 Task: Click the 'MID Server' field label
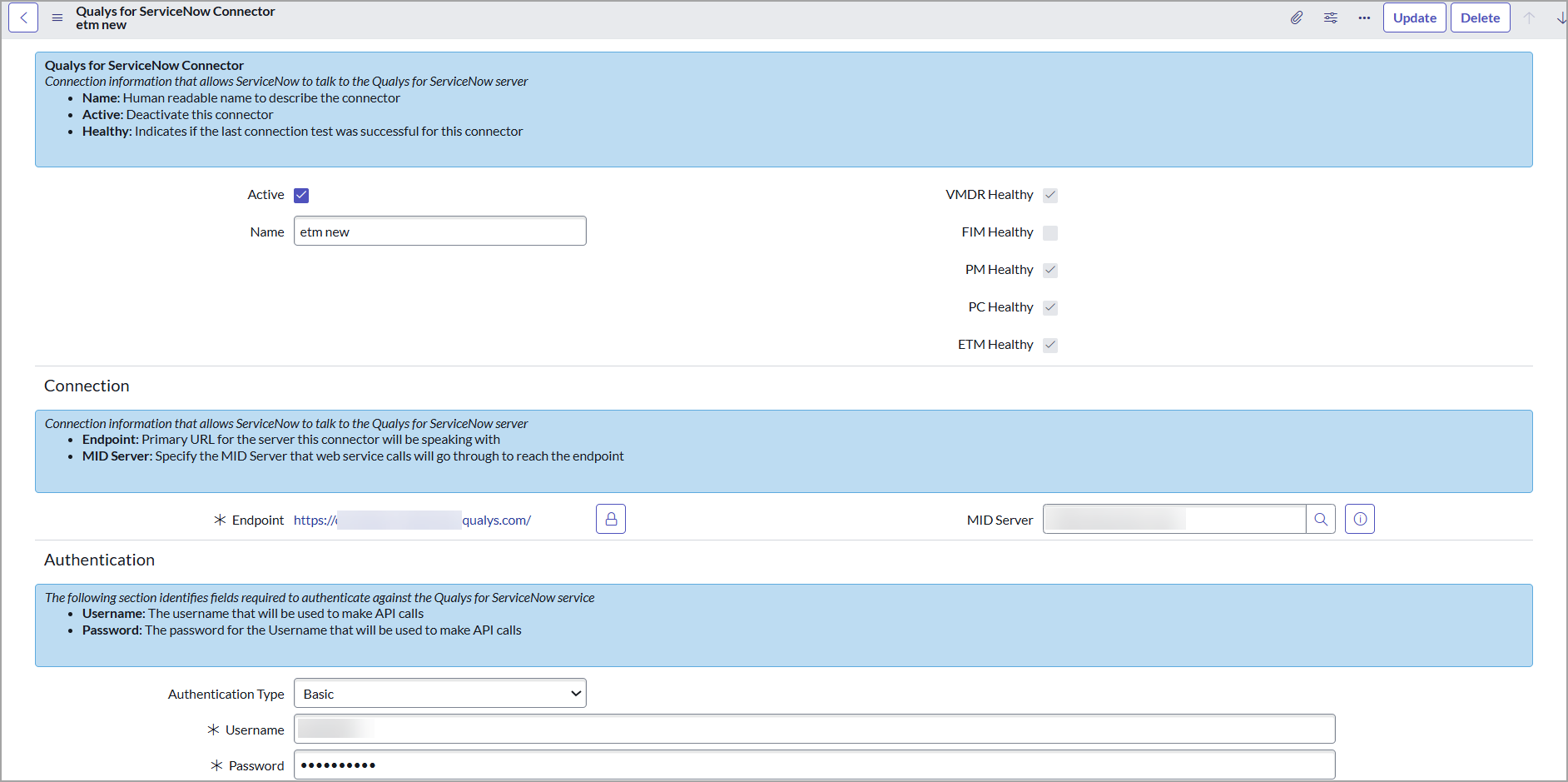[1000, 521]
